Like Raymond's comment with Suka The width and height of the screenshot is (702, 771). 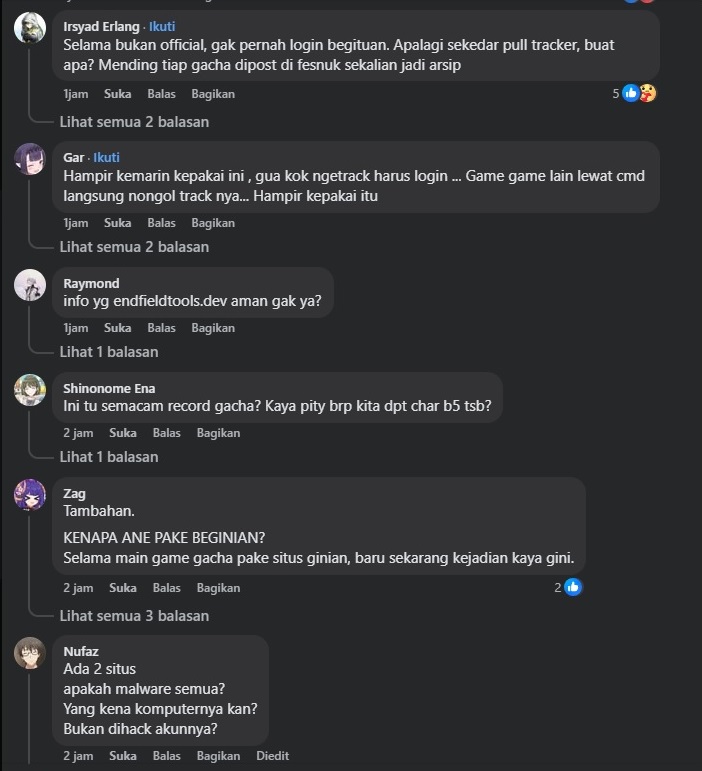pos(117,328)
